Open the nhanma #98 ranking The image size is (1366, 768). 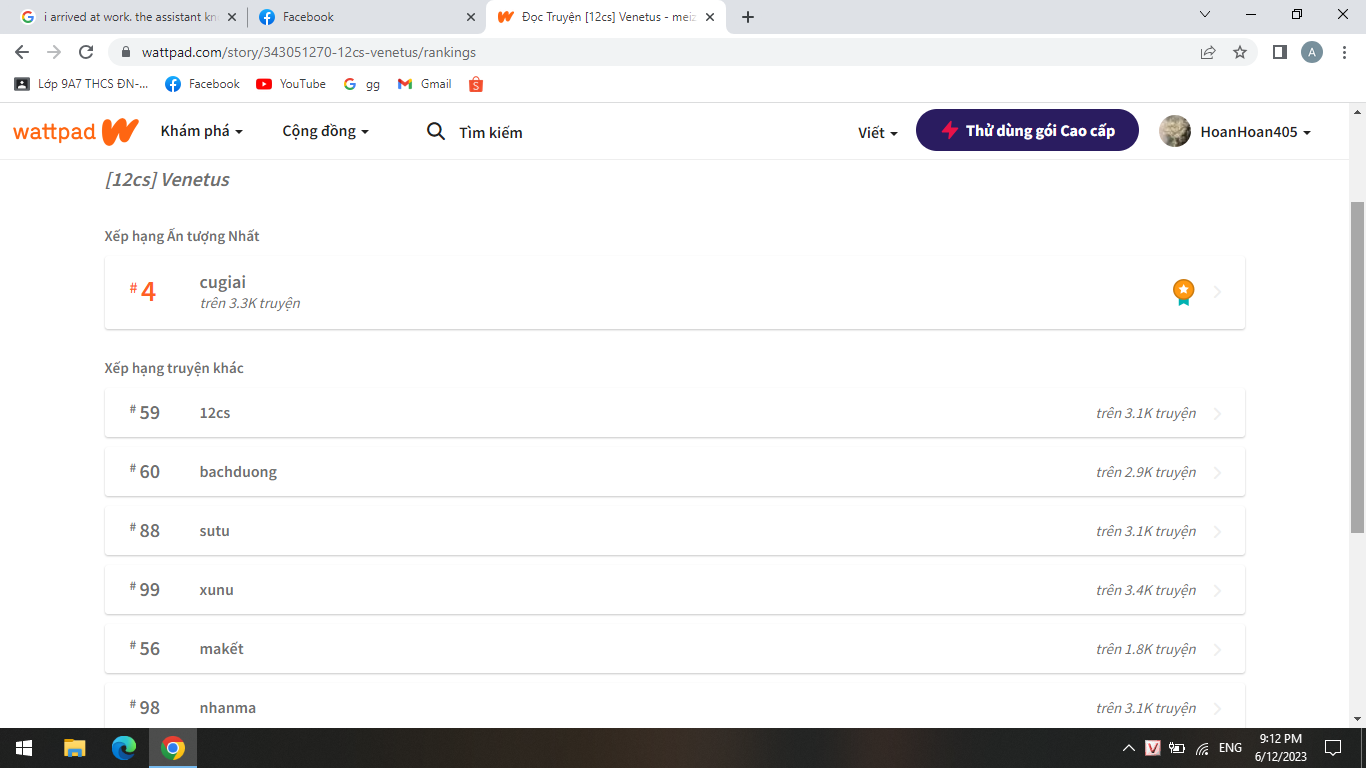[675, 707]
